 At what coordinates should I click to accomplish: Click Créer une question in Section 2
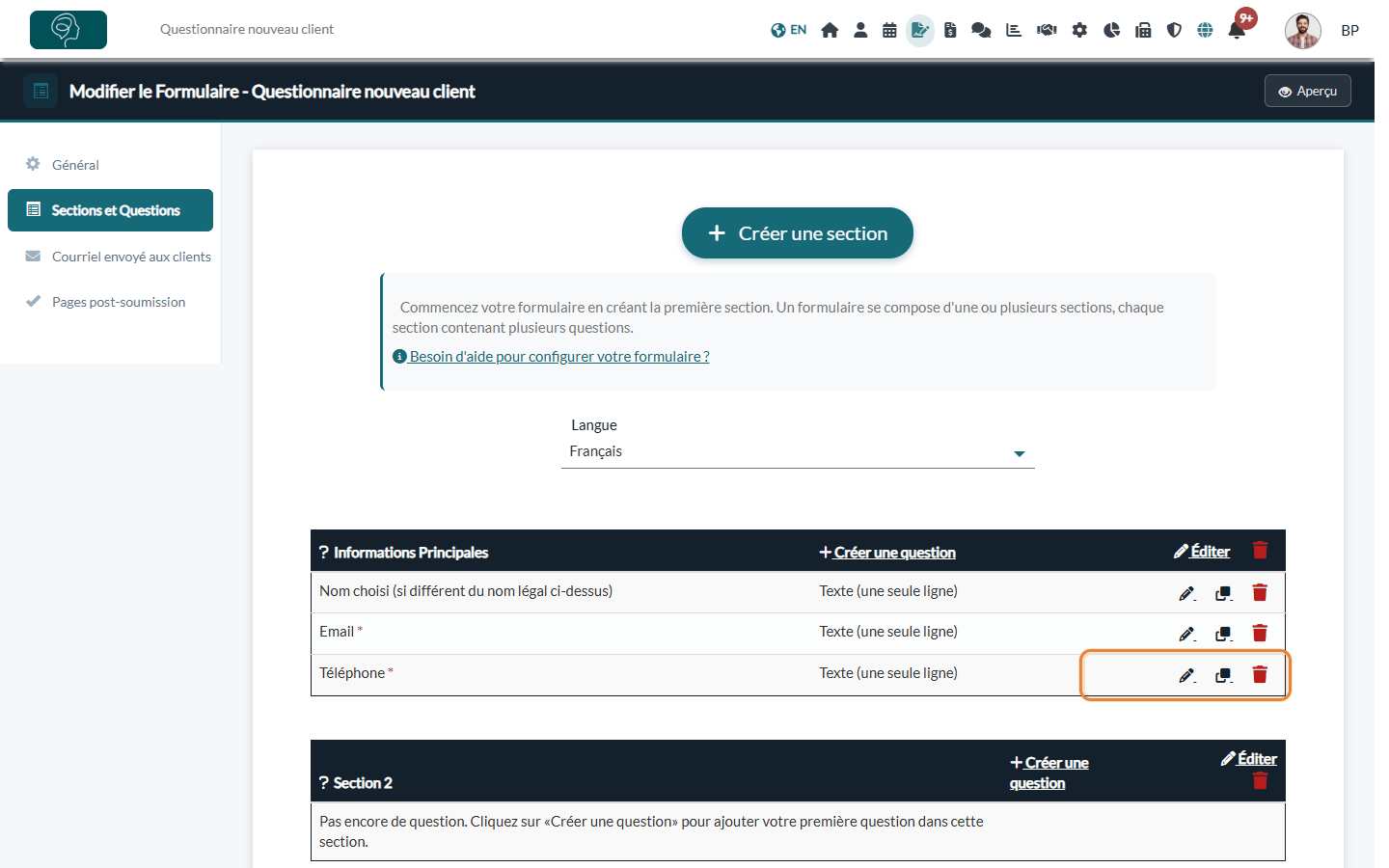[x=1049, y=773]
